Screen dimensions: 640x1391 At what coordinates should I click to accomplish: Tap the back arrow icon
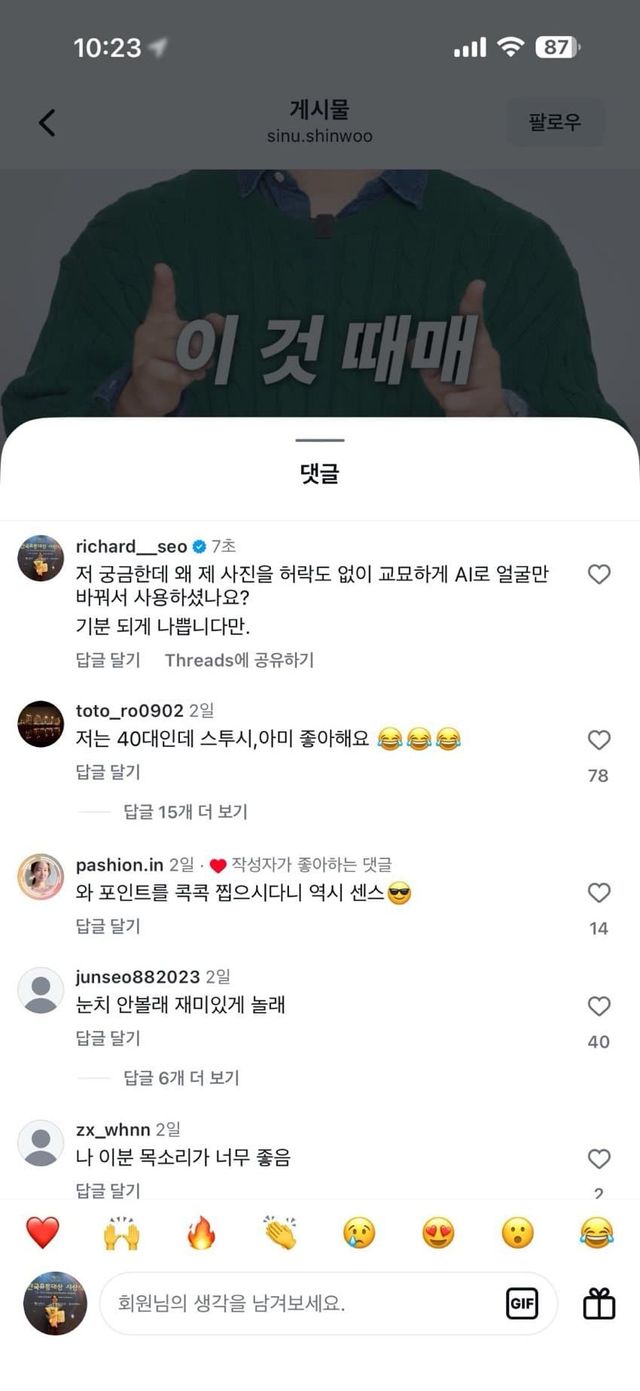tap(47, 122)
